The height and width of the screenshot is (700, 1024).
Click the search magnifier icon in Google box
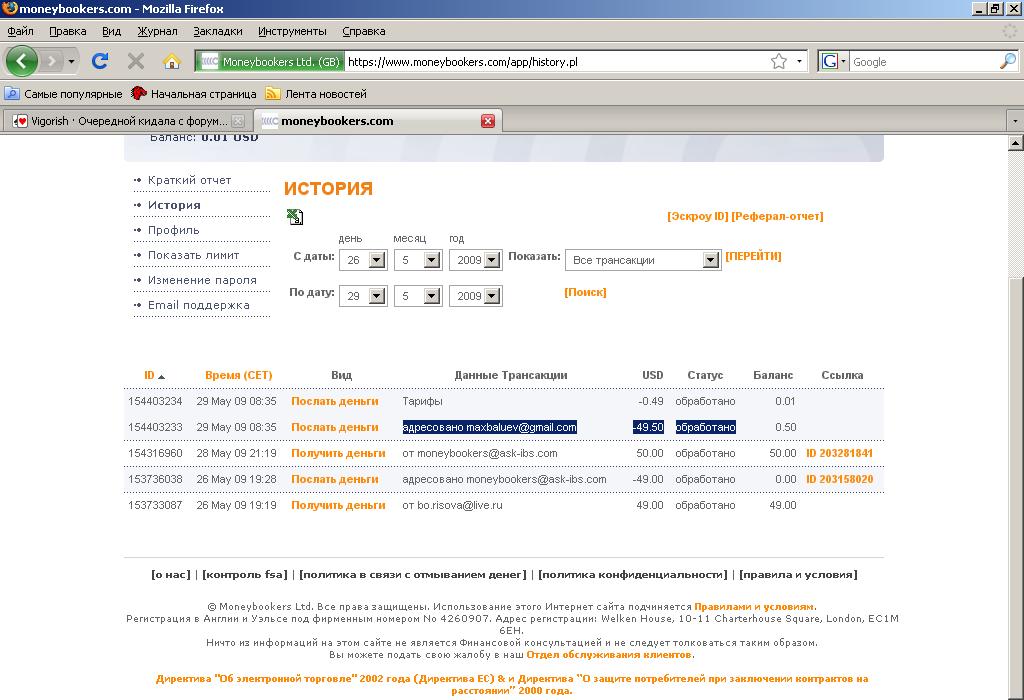[x=1007, y=62]
